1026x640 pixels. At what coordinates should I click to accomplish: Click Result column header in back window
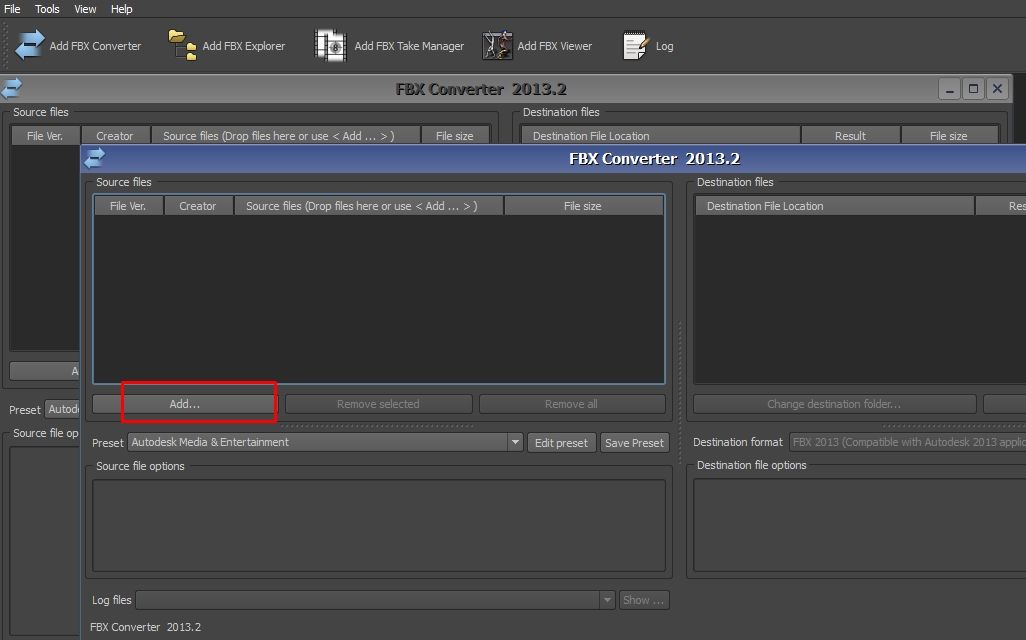(x=851, y=135)
